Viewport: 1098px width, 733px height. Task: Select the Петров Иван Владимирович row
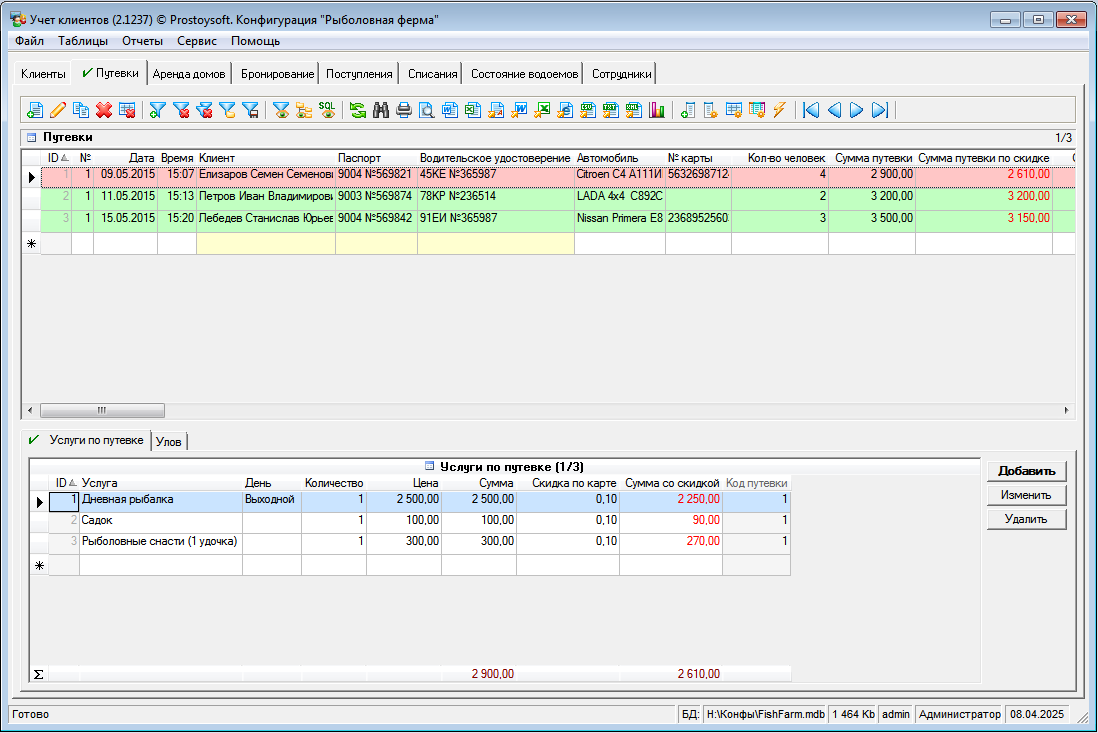pyautogui.click(x=265, y=197)
